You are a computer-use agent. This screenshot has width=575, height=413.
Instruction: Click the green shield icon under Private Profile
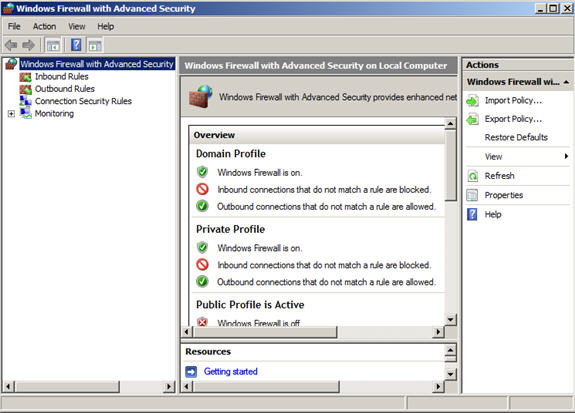[202, 247]
